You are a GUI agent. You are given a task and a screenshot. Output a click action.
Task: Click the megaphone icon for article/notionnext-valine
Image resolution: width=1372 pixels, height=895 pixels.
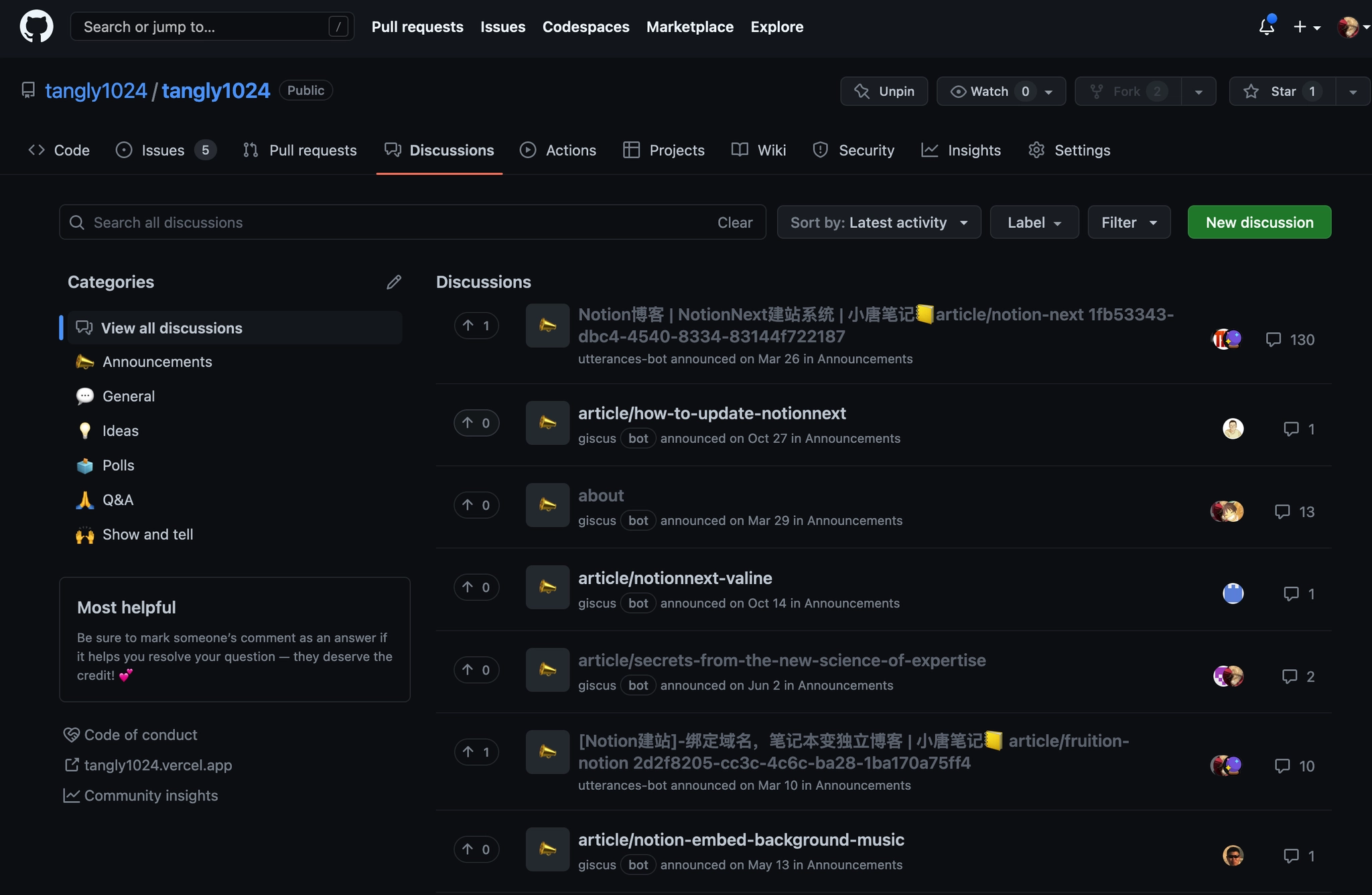(x=547, y=588)
